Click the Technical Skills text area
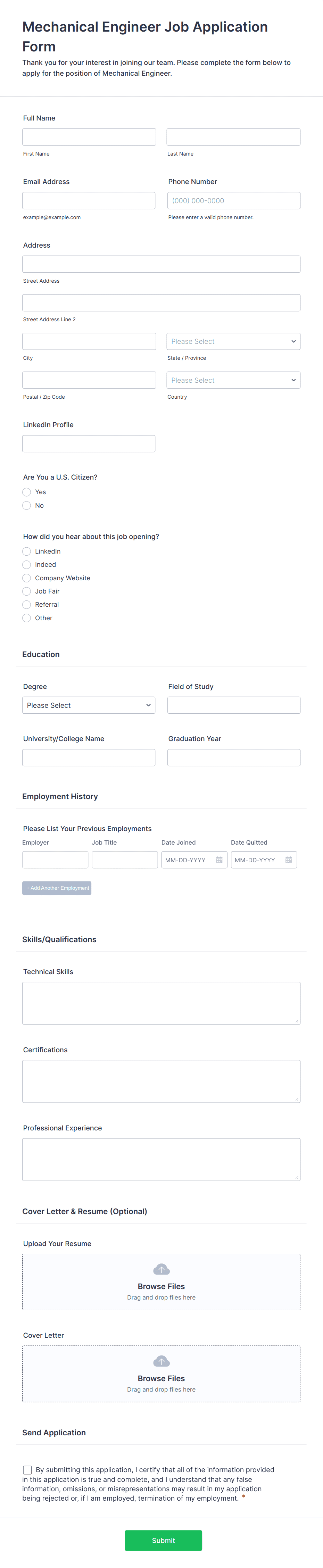 click(x=161, y=1003)
